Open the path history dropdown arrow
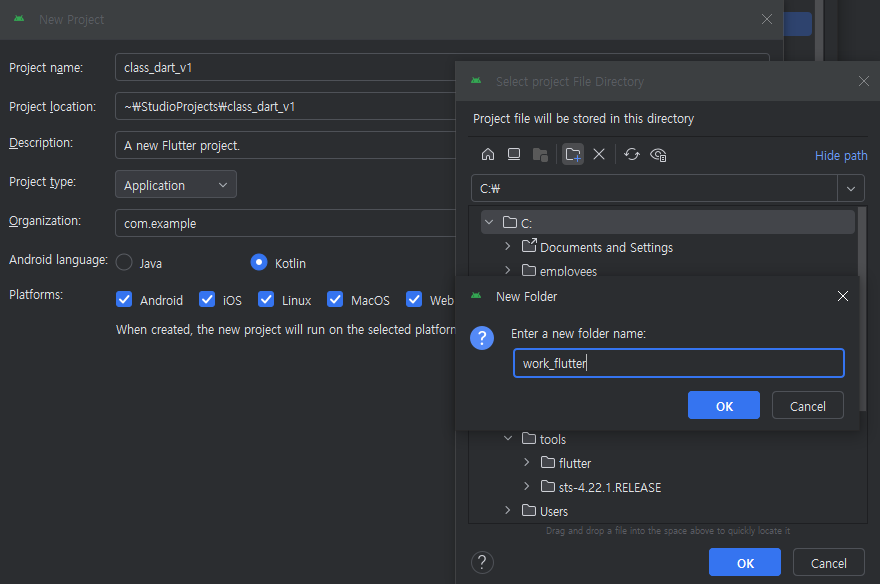880x584 pixels. [x=851, y=188]
